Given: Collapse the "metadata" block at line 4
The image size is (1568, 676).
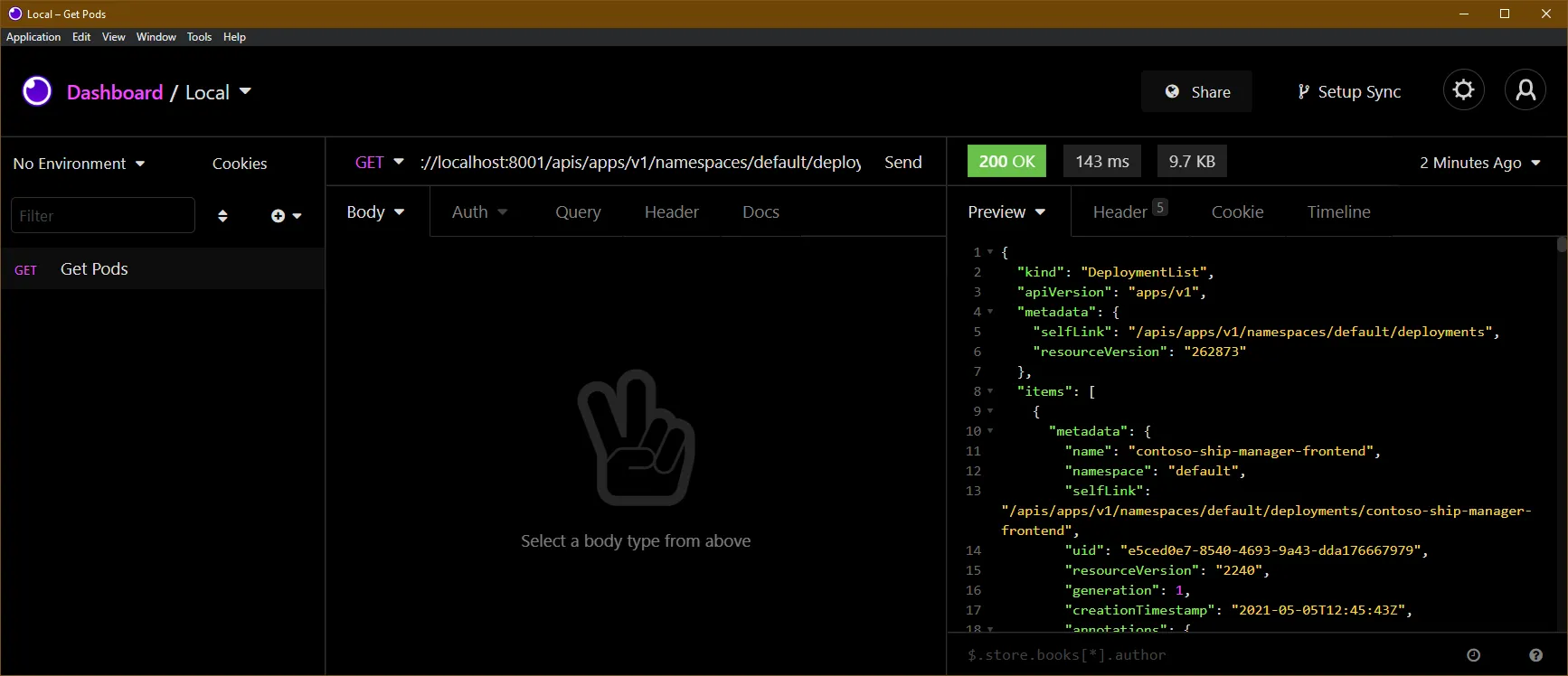Looking at the screenshot, I should click(990, 312).
